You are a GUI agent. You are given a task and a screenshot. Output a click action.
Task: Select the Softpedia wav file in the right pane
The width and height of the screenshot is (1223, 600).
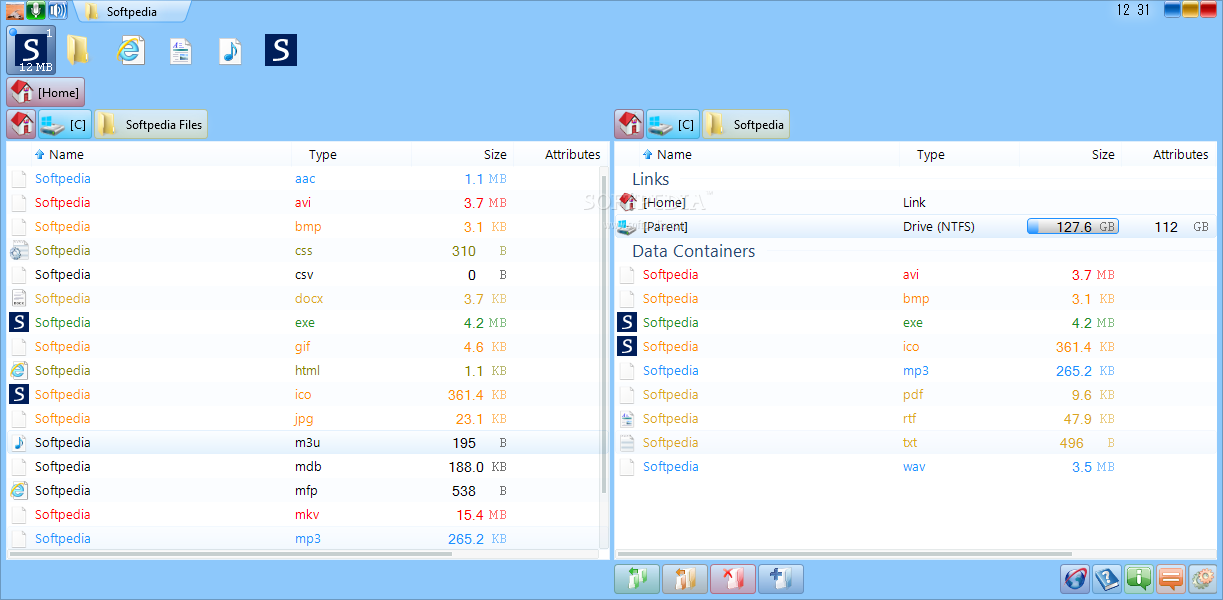(915, 467)
